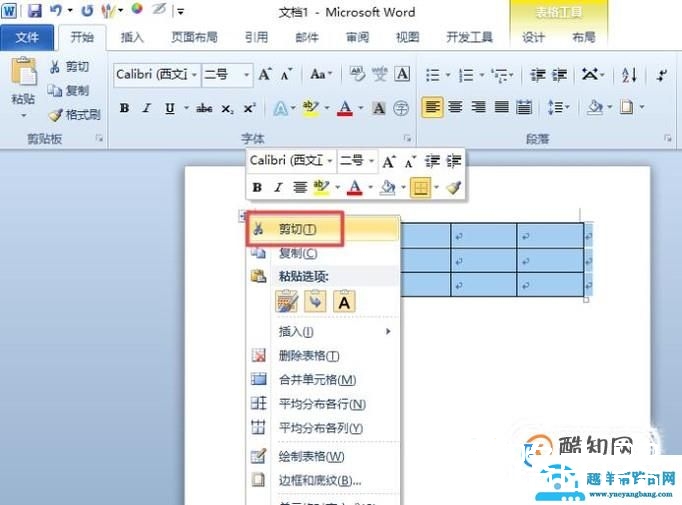The image size is (682, 505).
Task: Apply Subscript formatting in ribbon
Action: (x=227, y=109)
